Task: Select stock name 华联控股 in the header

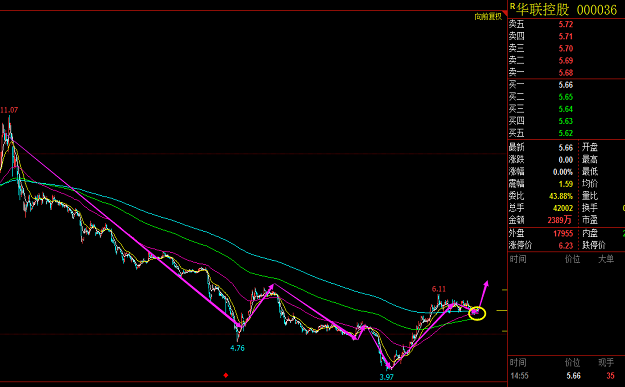Action: 542,10
